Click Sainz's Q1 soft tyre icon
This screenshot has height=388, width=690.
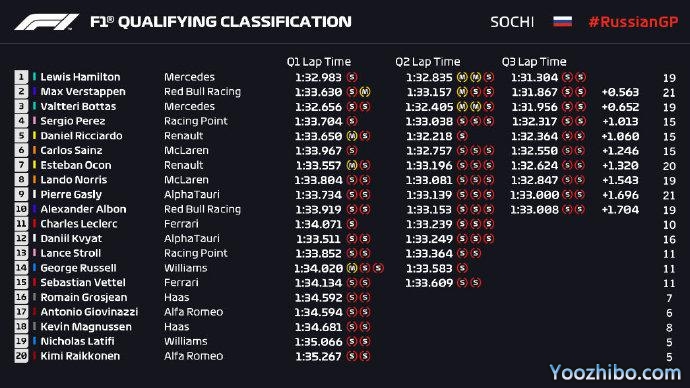pos(352,150)
